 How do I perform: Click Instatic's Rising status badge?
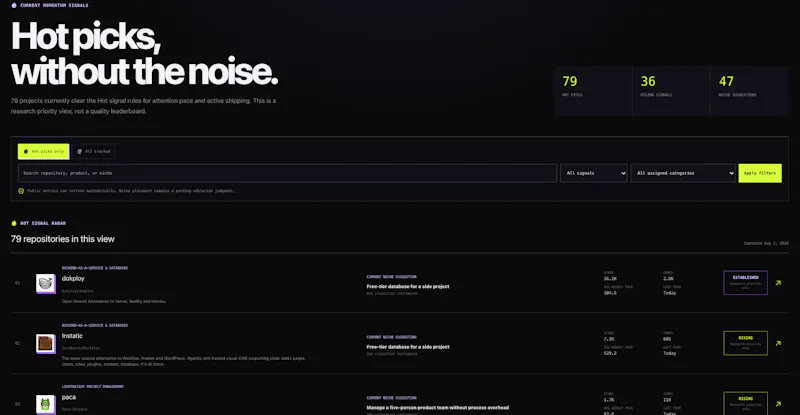(x=745, y=343)
